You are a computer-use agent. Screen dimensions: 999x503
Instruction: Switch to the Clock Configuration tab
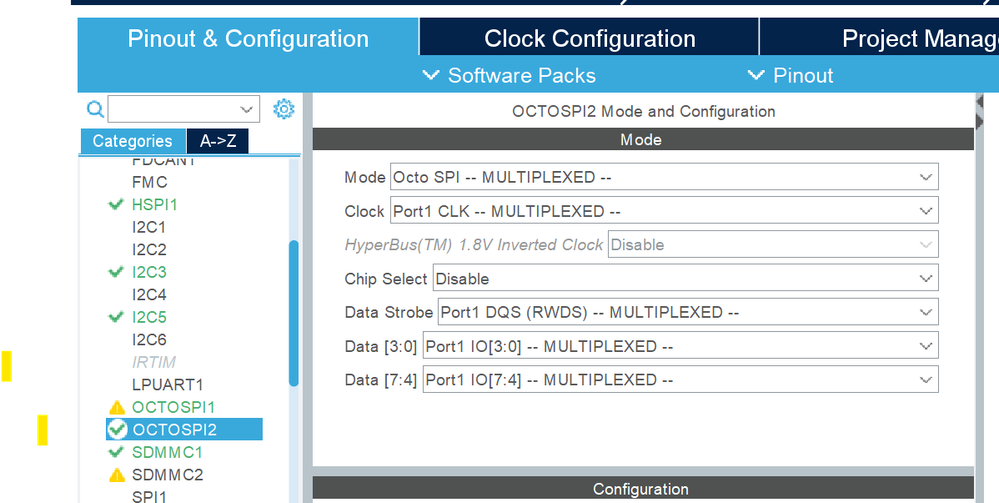pos(589,38)
